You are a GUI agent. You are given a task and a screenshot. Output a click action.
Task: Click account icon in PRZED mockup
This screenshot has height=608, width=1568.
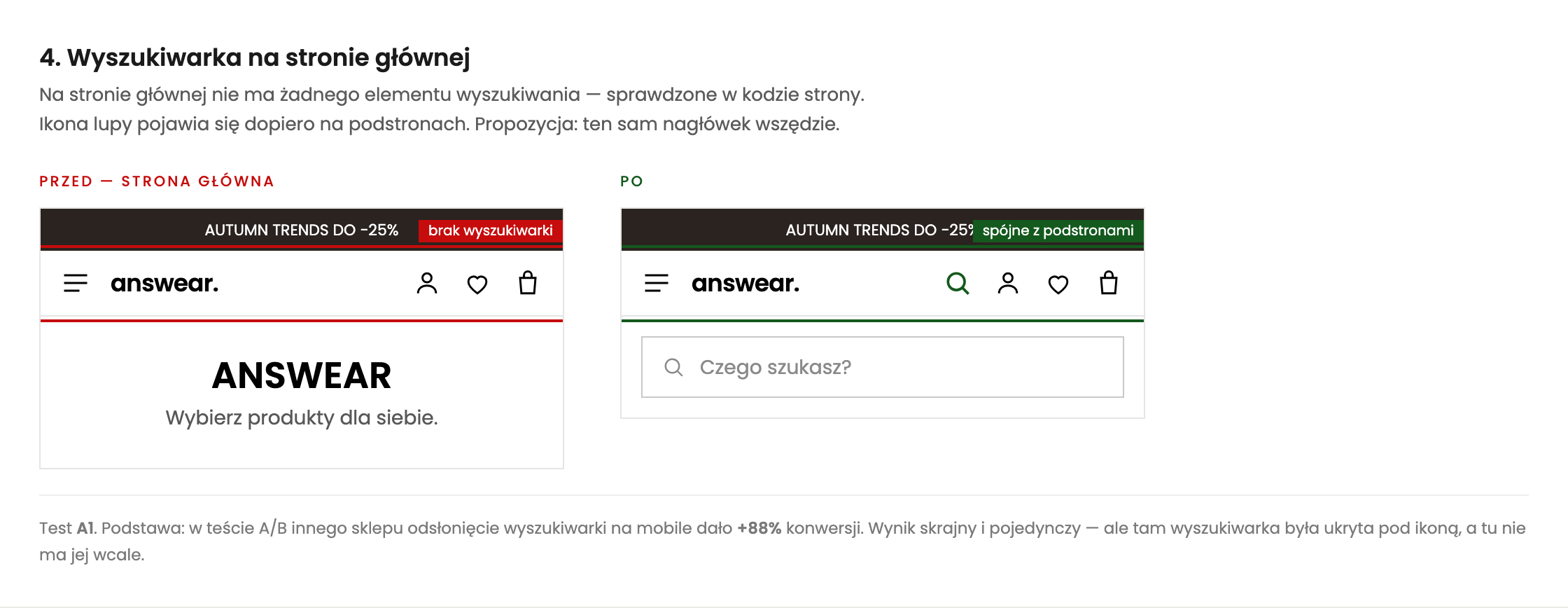427,283
